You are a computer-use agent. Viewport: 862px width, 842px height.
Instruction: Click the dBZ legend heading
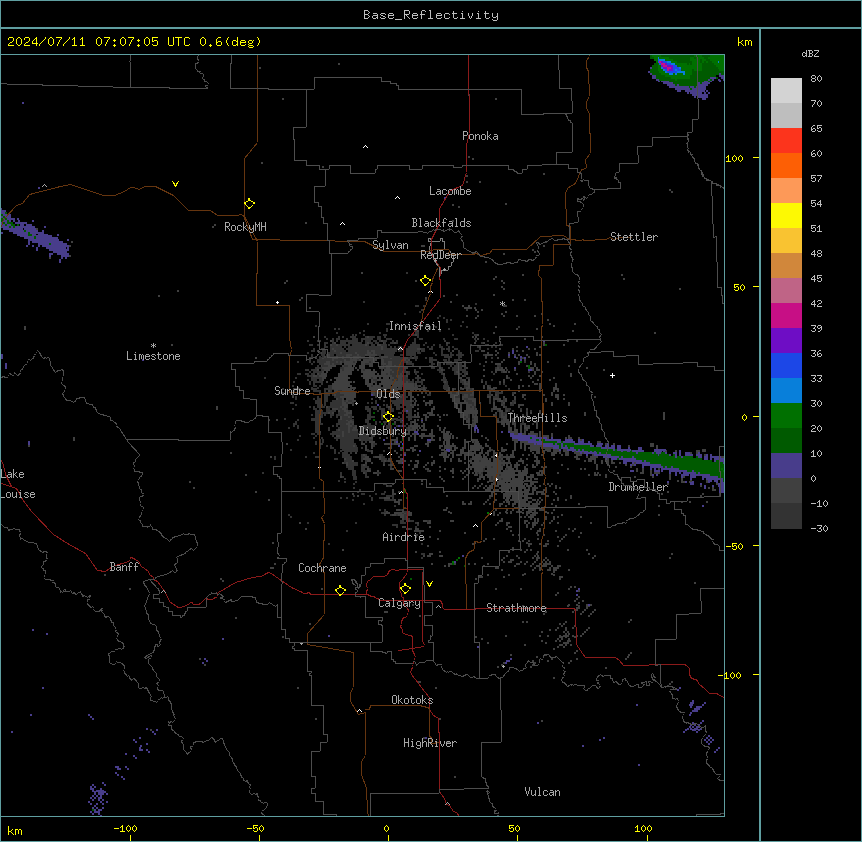pyautogui.click(x=810, y=54)
